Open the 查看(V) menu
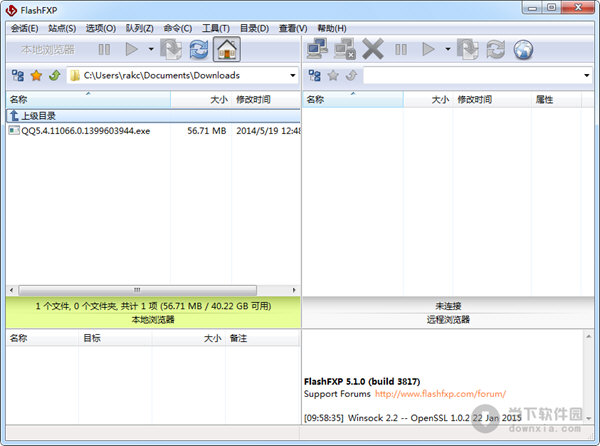Screen dimensions: 600x446 click(x=293, y=28)
